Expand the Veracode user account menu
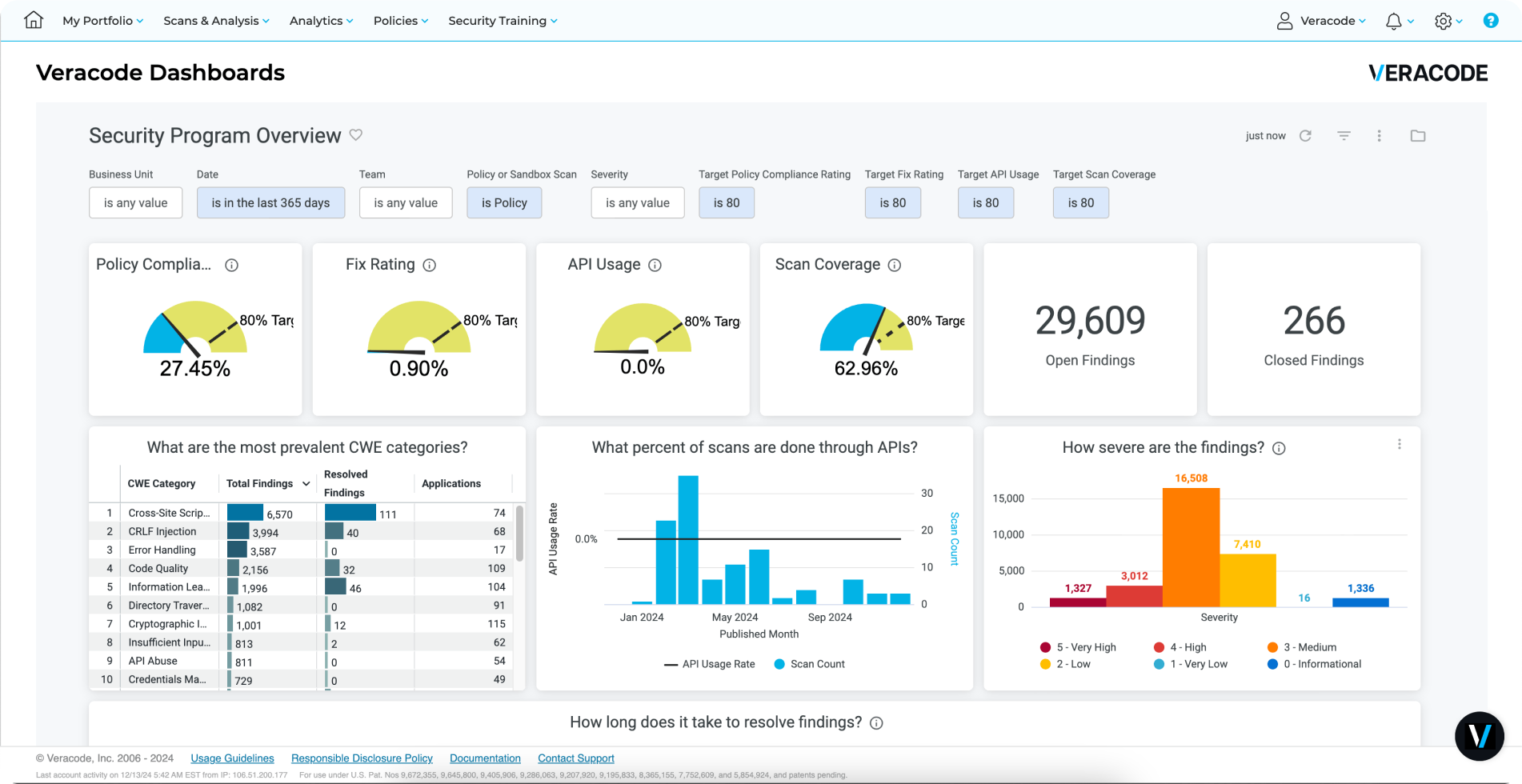 (1321, 21)
